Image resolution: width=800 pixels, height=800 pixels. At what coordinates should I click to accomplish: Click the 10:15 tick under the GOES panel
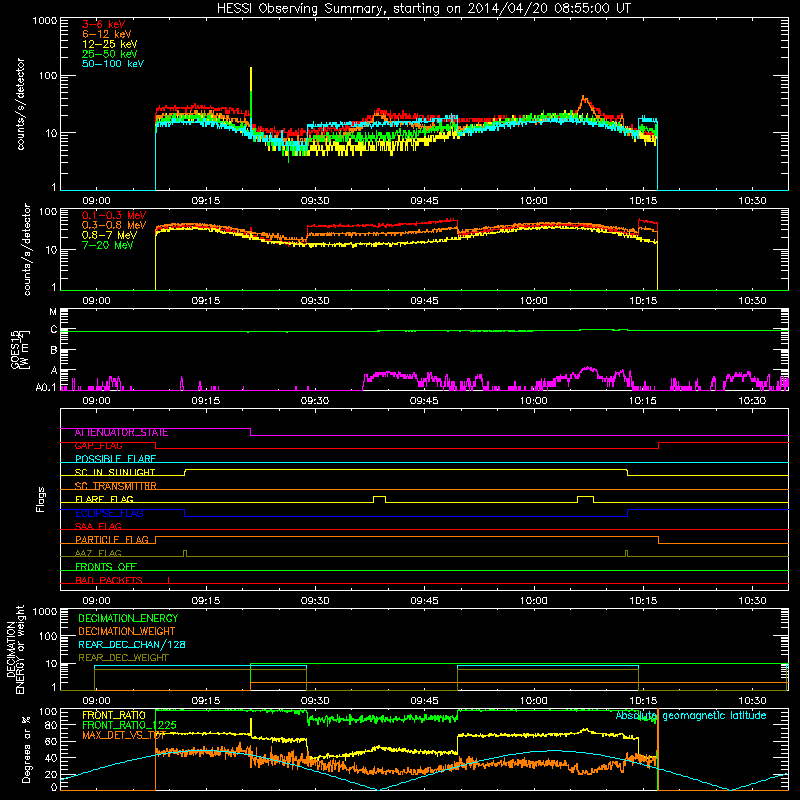tap(643, 401)
